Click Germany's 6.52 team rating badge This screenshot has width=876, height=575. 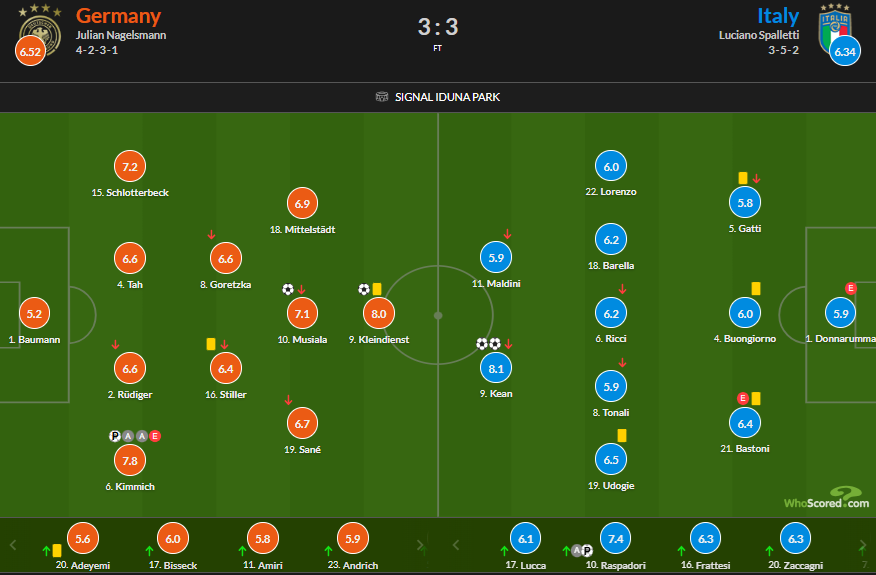click(30, 51)
